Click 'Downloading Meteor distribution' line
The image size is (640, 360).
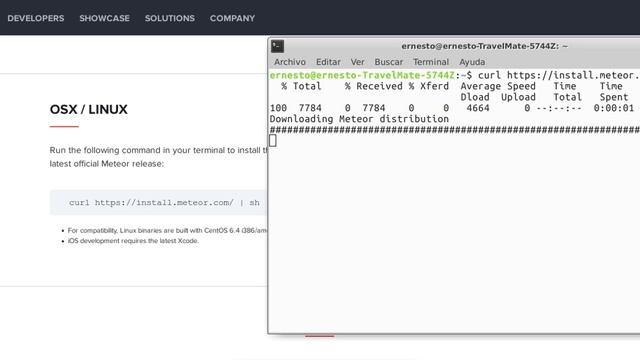coord(359,119)
